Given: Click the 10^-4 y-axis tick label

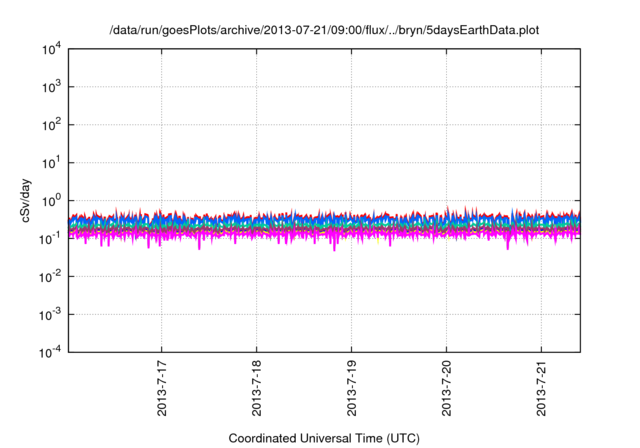Looking at the screenshot, I should 50,352.
